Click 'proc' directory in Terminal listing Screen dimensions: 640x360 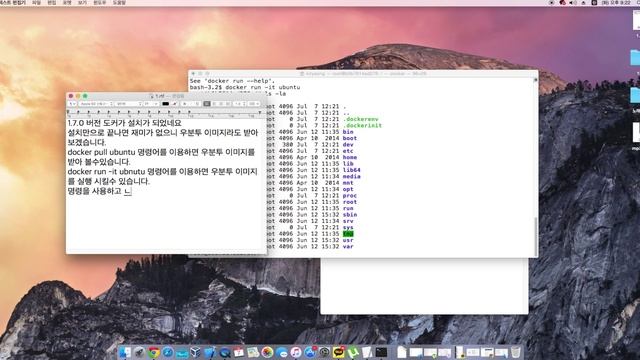pos(349,196)
